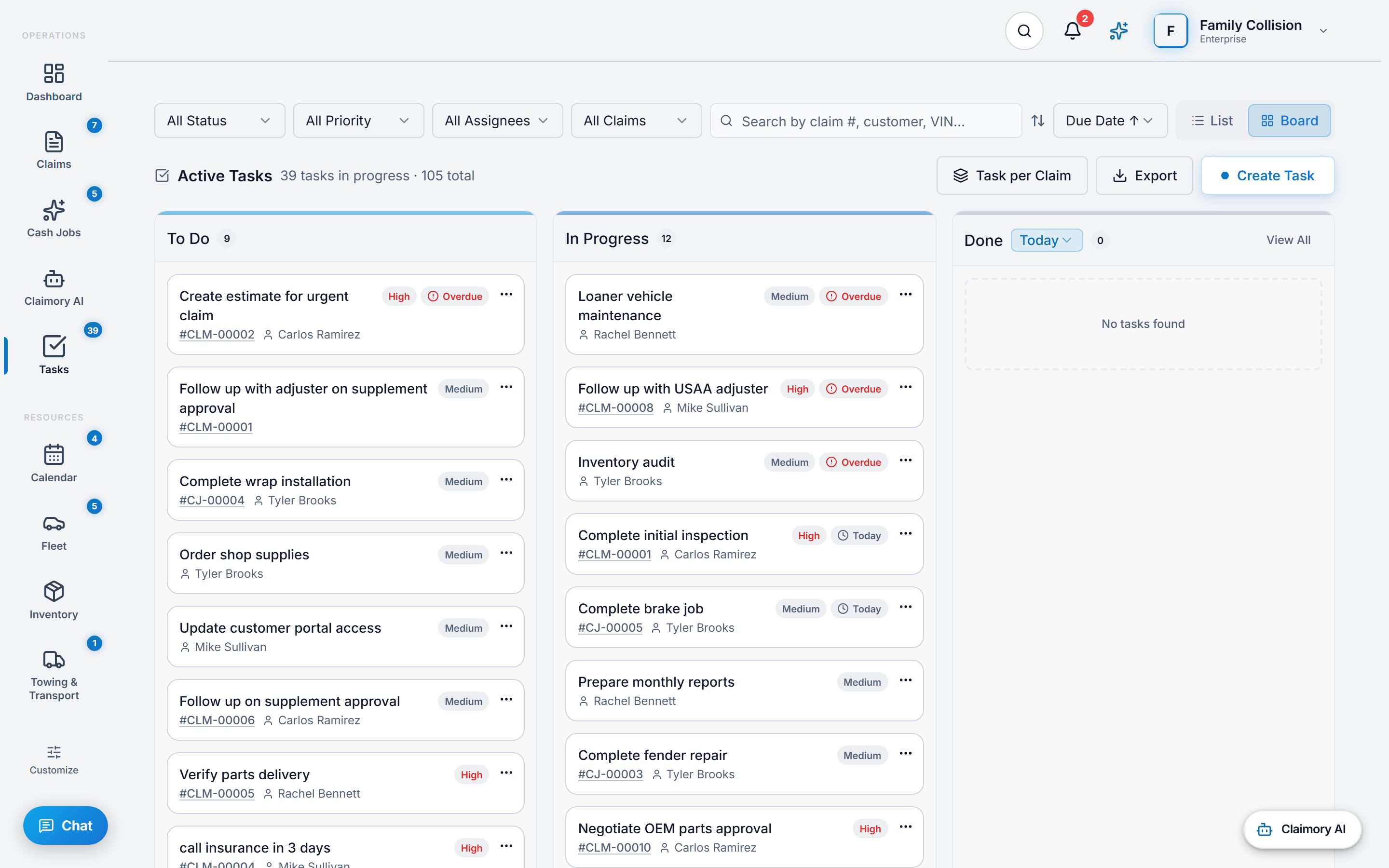1389x868 pixels.
Task: Open the Chat button
Action: point(66,826)
